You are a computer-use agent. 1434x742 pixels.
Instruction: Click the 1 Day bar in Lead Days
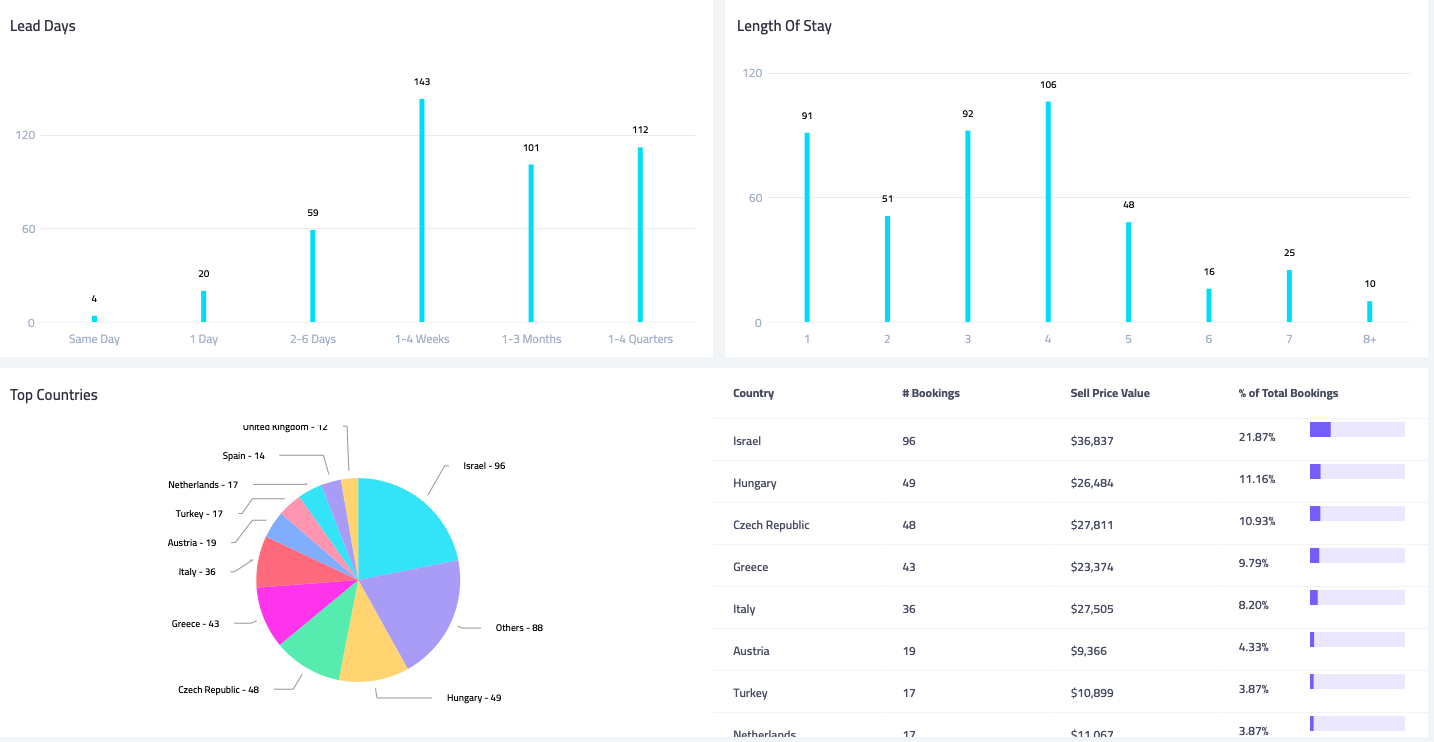204,306
